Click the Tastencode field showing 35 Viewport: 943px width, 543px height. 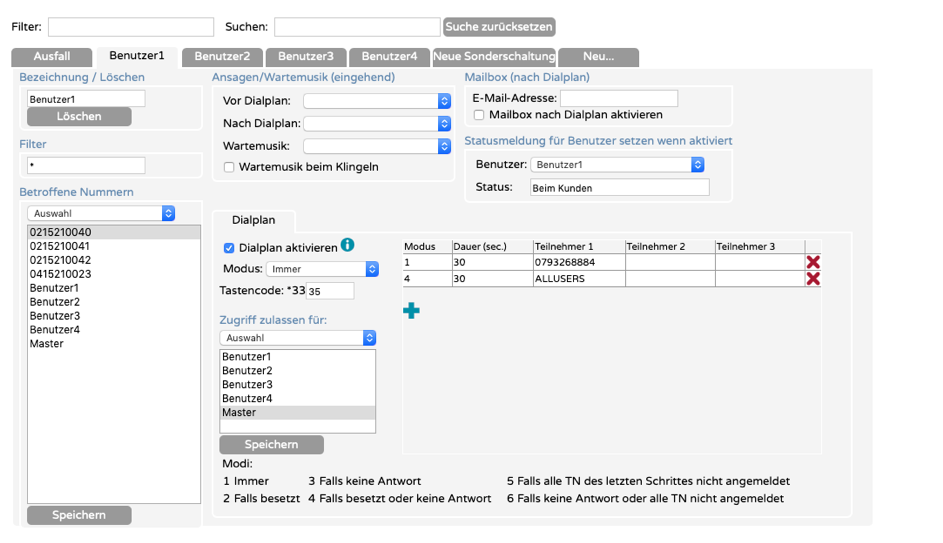tap(330, 291)
